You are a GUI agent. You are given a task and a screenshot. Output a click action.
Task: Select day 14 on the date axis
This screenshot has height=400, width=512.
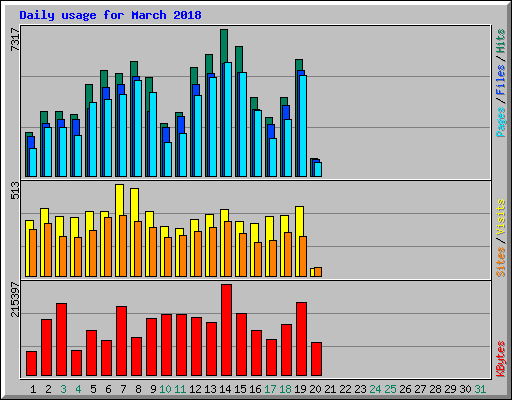225,389
